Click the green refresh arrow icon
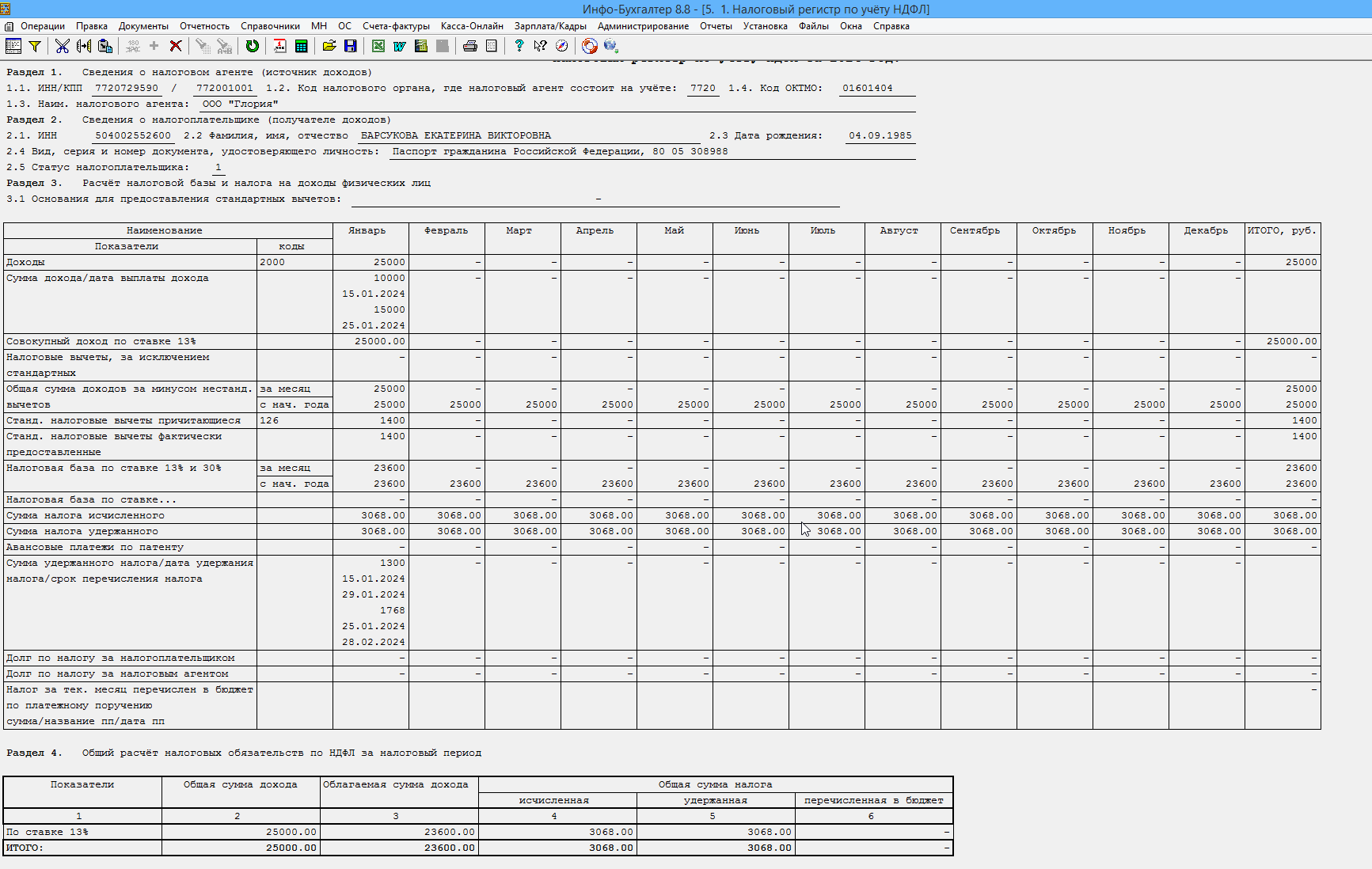Viewport: 1372px width, 869px height. 252,46
